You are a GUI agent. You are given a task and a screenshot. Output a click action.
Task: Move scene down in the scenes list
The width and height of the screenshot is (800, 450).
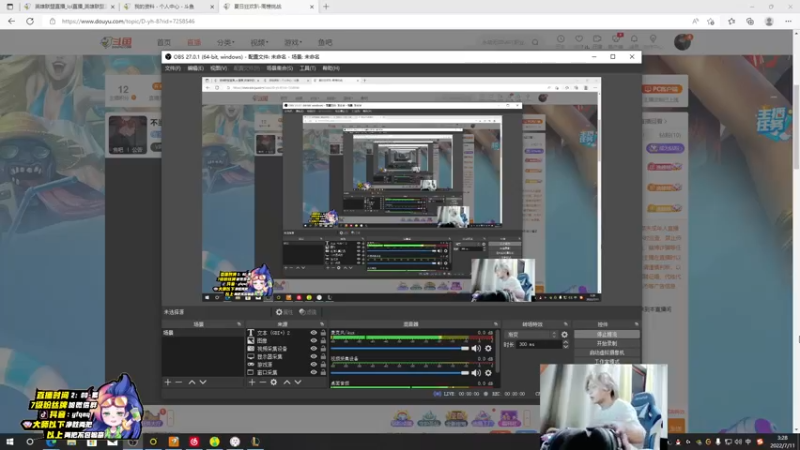click(203, 382)
